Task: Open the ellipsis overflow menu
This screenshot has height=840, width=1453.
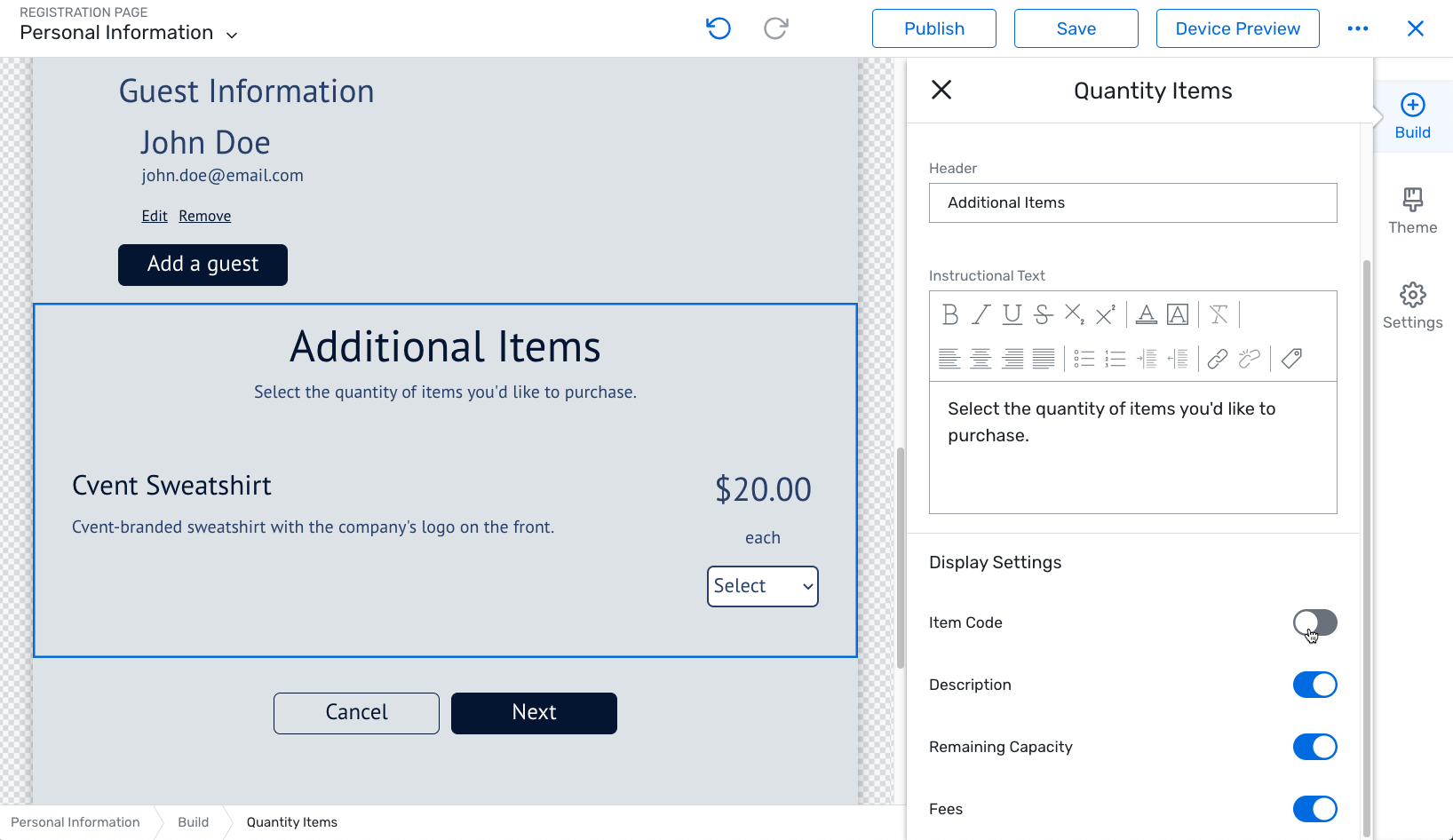Action: [1357, 28]
